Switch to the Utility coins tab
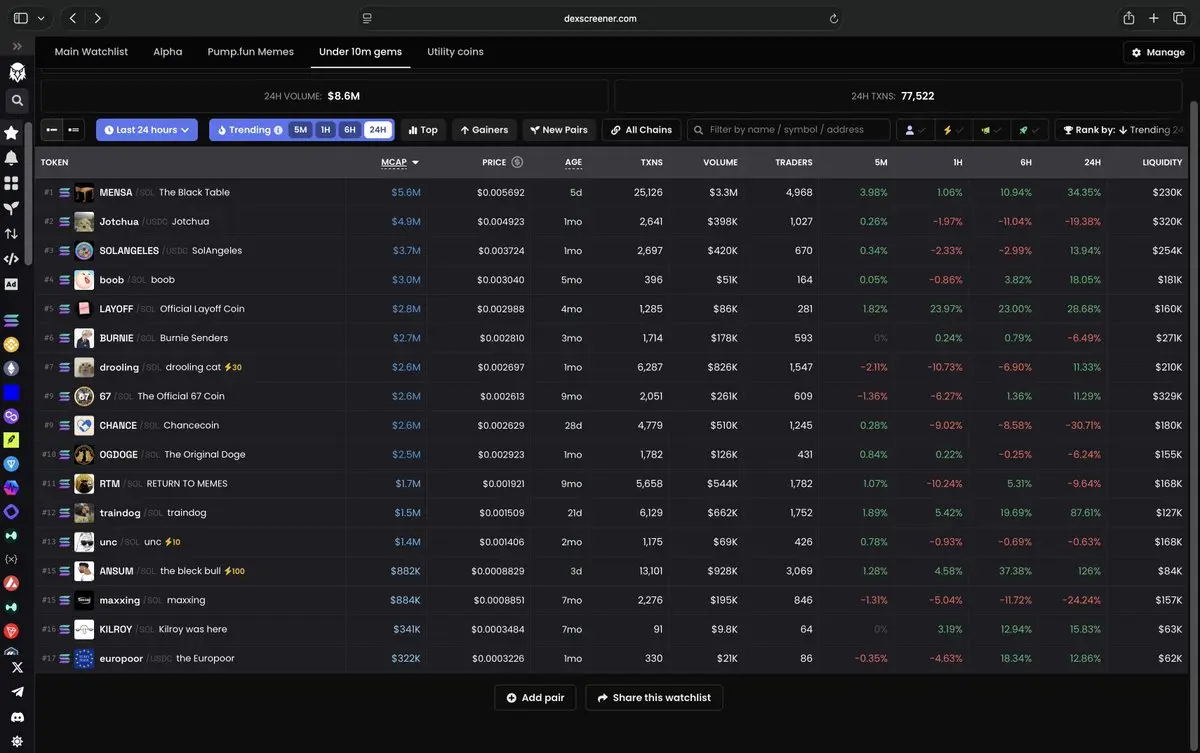Viewport: 1200px width, 753px height. tap(455, 52)
